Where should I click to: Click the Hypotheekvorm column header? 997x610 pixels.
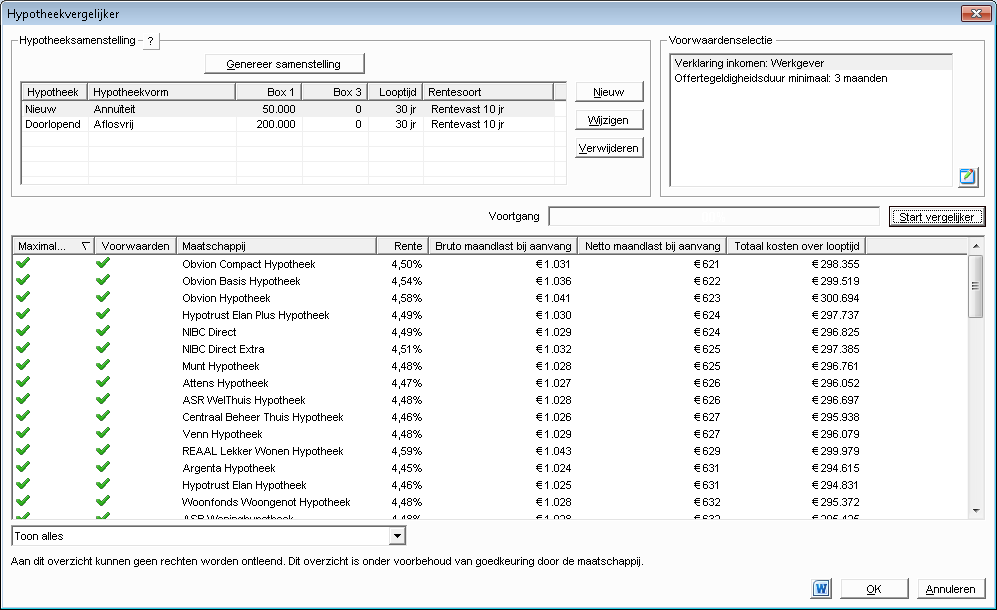(162, 92)
